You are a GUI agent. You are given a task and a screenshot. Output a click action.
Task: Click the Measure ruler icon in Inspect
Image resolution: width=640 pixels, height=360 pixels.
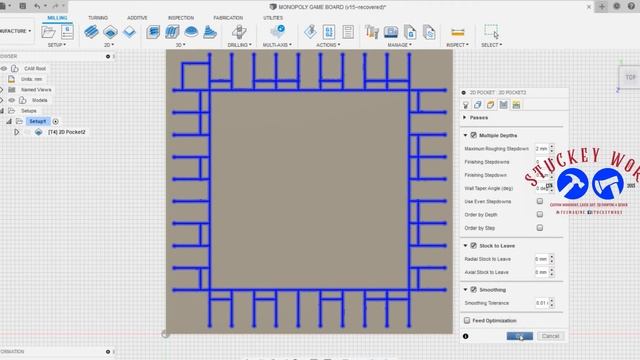(458, 32)
